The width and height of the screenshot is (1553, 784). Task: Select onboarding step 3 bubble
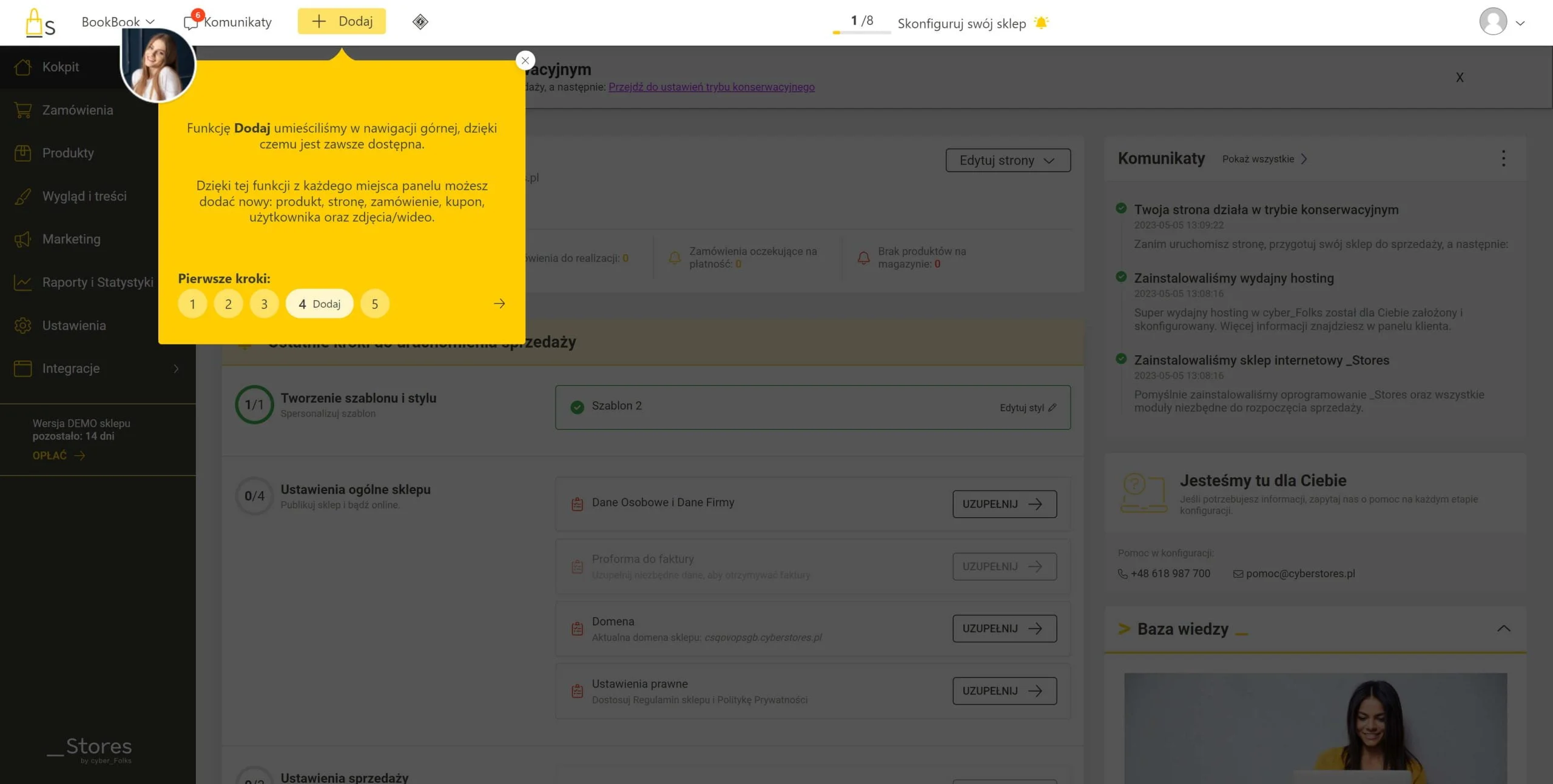(264, 304)
